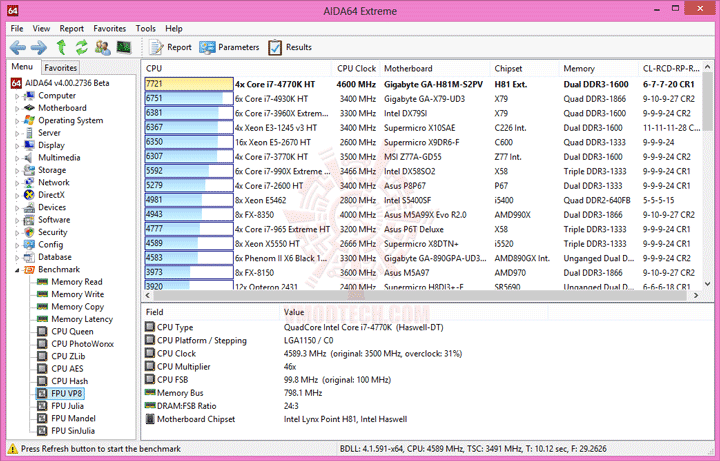Collapse the Benchmark tree node
Viewport: 720px width, 461px height.
tap(17, 270)
